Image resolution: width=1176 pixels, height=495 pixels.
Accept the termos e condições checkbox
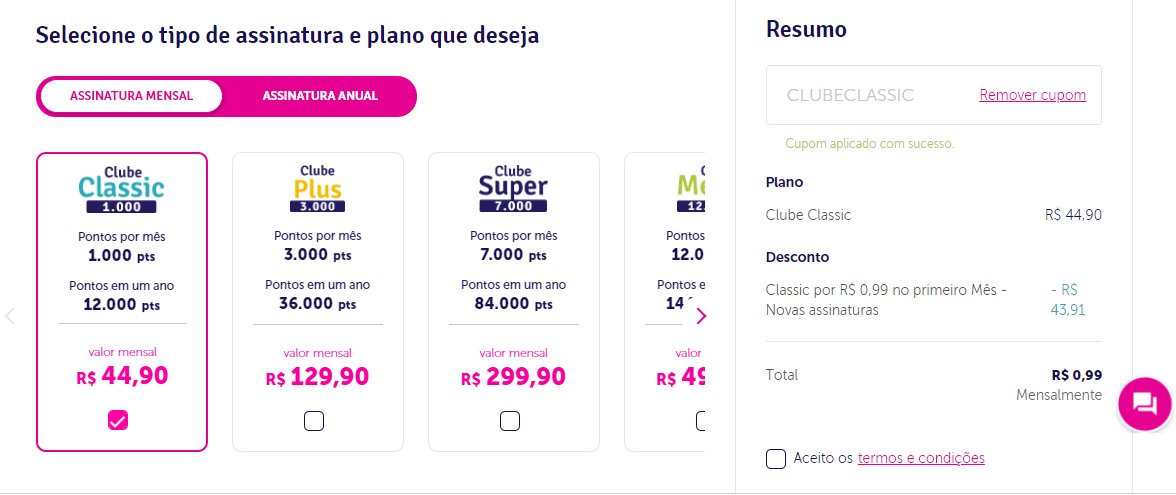pyautogui.click(x=776, y=458)
